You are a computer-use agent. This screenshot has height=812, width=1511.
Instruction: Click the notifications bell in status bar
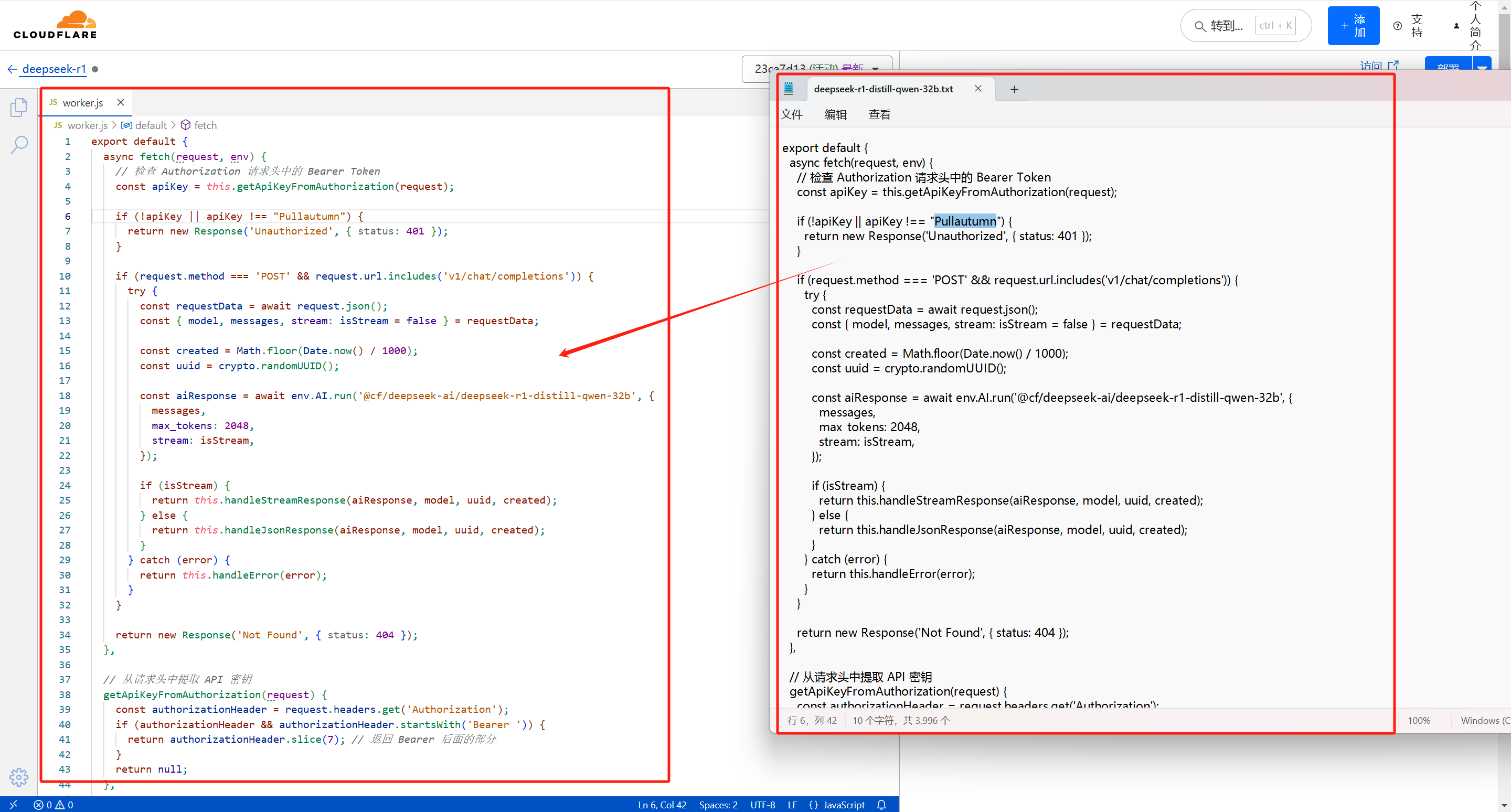[881, 805]
